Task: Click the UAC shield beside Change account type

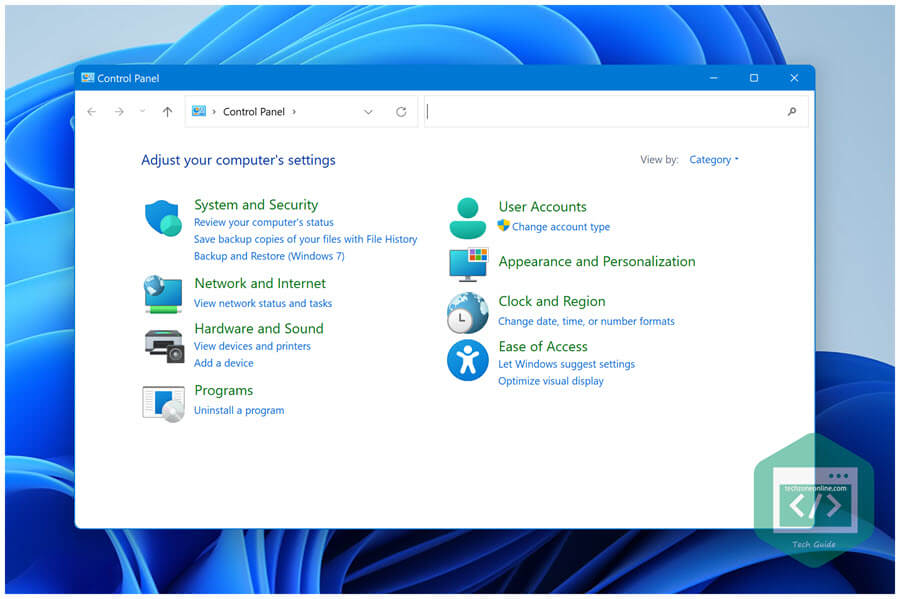Action: pyautogui.click(x=503, y=225)
